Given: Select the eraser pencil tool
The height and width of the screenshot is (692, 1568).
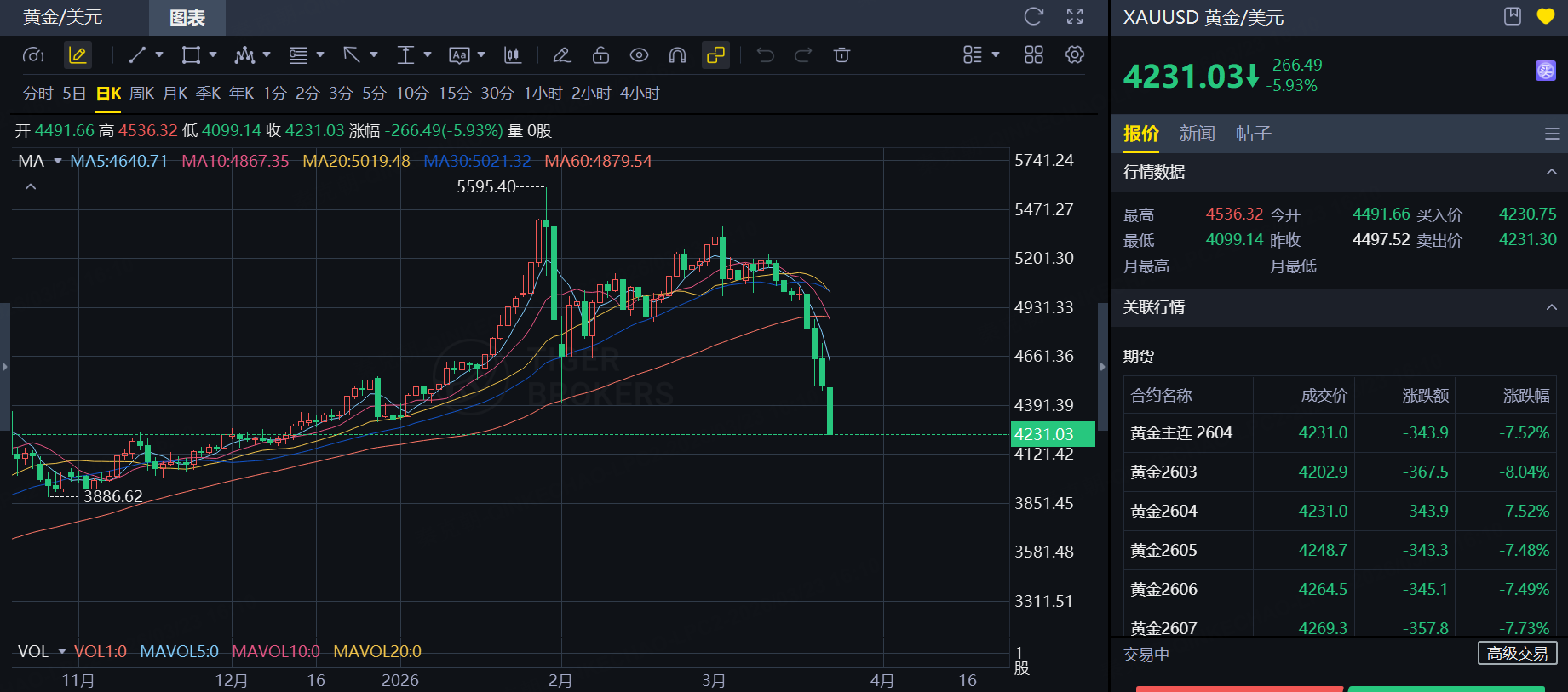Looking at the screenshot, I should [x=561, y=55].
